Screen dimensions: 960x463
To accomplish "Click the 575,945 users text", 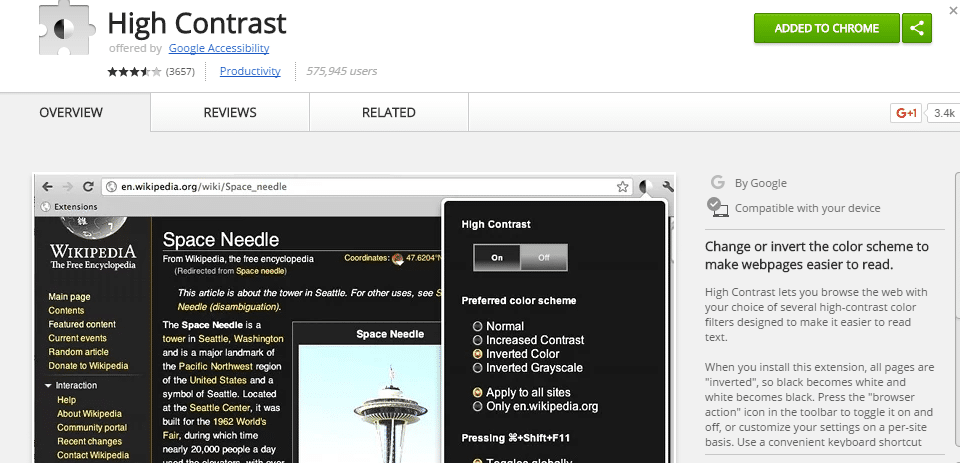I will tap(342, 71).
